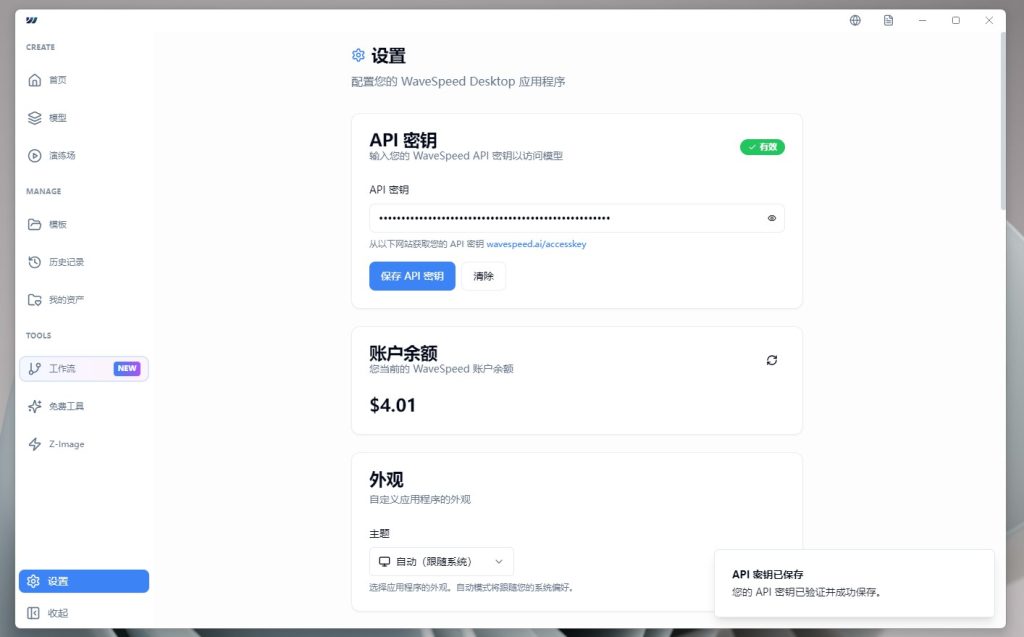Click the $4.01 balance value
Image resolution: width=1024 pixels, height=637 pixels.
coord(392,405)
